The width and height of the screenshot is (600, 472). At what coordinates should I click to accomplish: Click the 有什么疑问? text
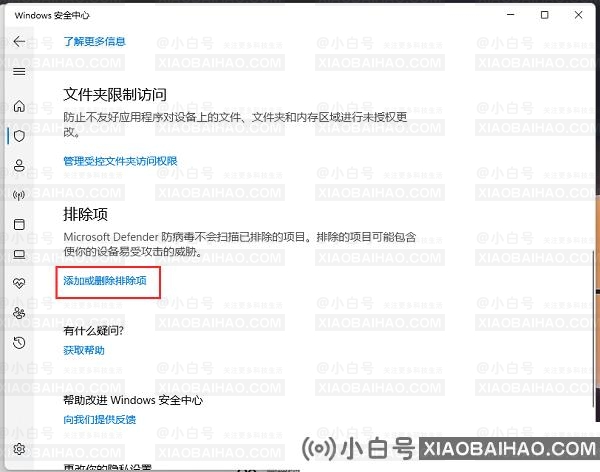tap(93, 330)
